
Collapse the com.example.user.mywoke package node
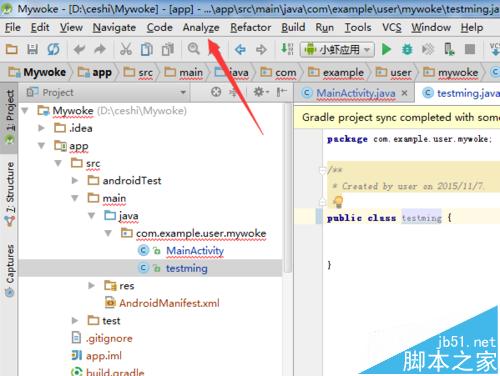[x=108, y=233]
